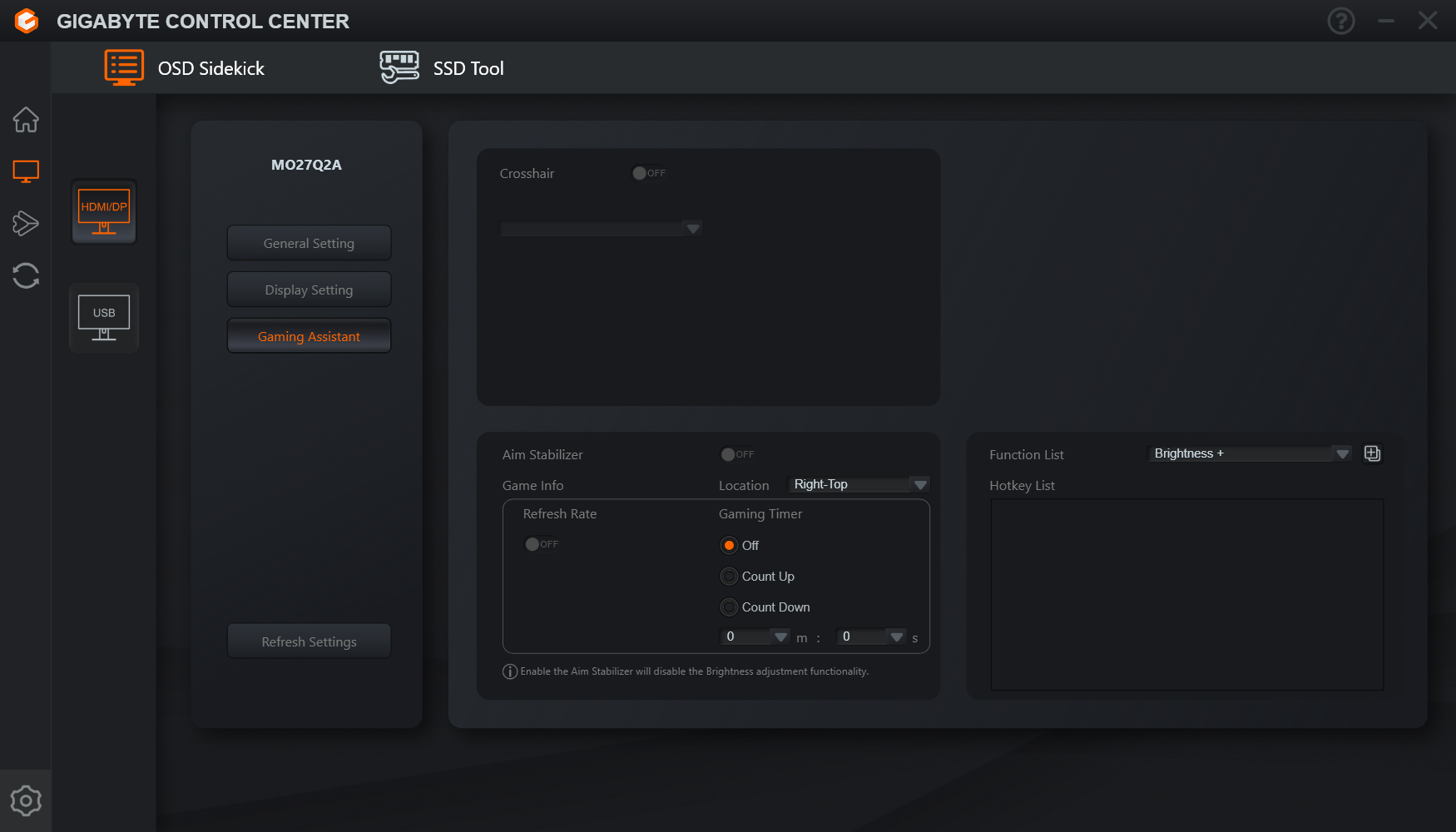Image resolution: width=1456 pixels, height=832 pixels.
Task: Open the help question mark icon
Action: (1341, 21)
